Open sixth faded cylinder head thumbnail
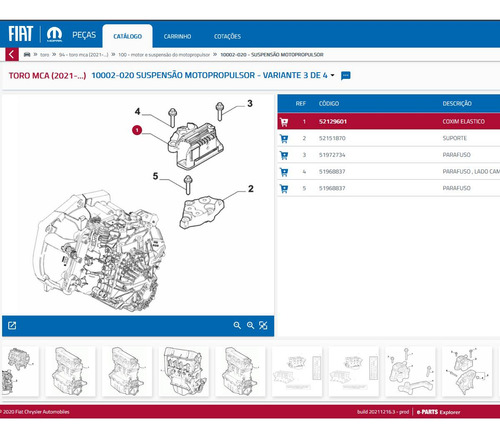This screenshot has height=439, width=500. pyautogui.click(x=297, y=371)
